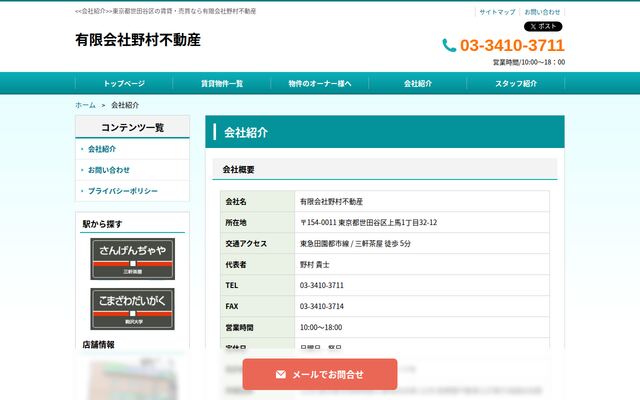Click the 東急田園都市線 / 三軒茶屋 access cell
This screenshot has width=640, height=400.
click(x=422, y=244)
